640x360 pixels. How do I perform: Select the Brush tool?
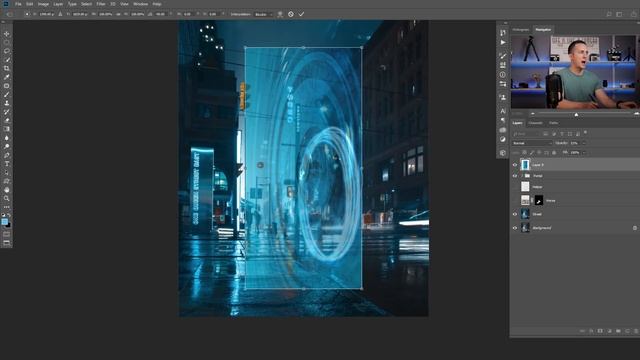(x=7, y=94)
